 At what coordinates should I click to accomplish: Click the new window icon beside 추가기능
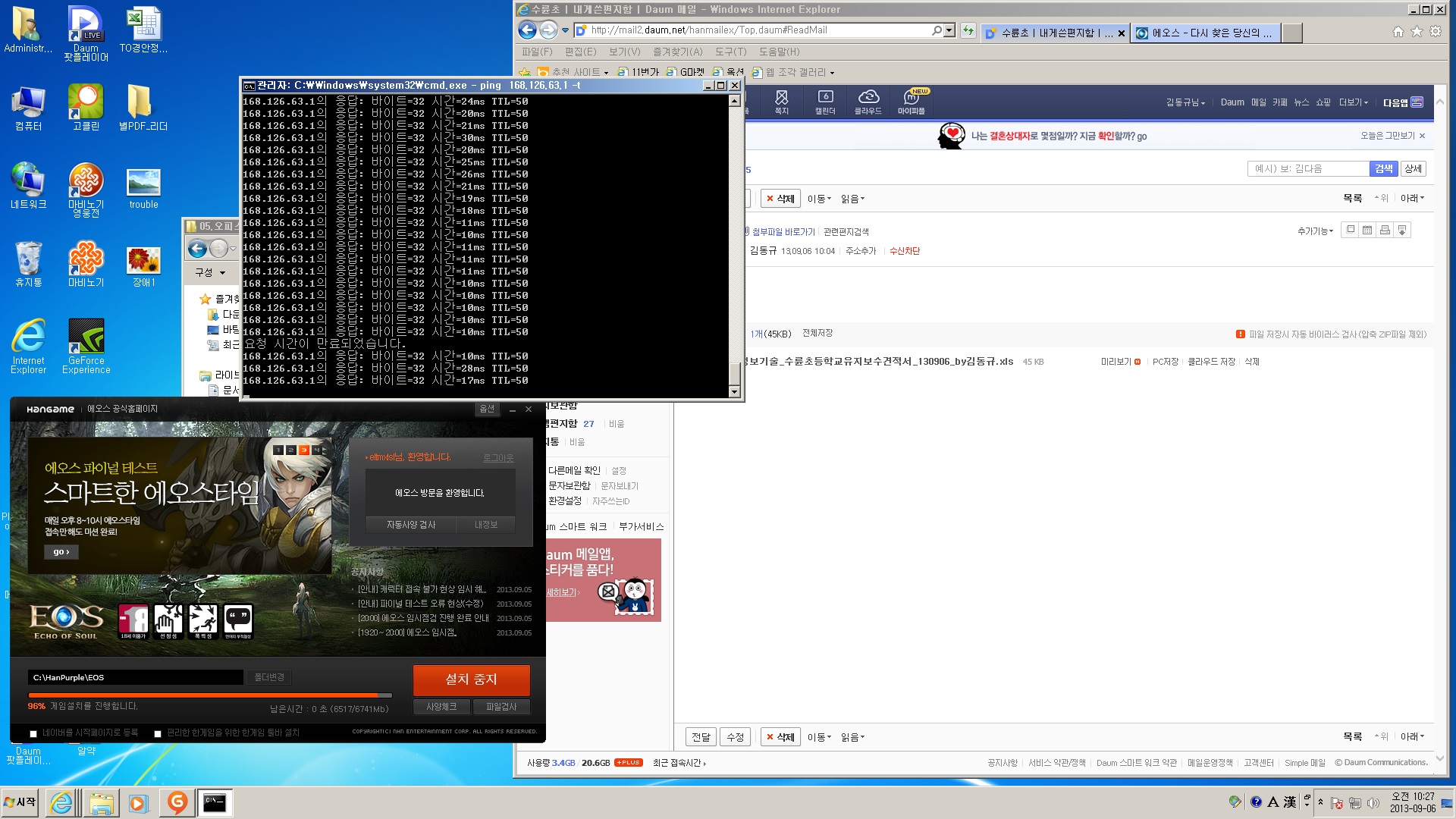point(1350,231)
